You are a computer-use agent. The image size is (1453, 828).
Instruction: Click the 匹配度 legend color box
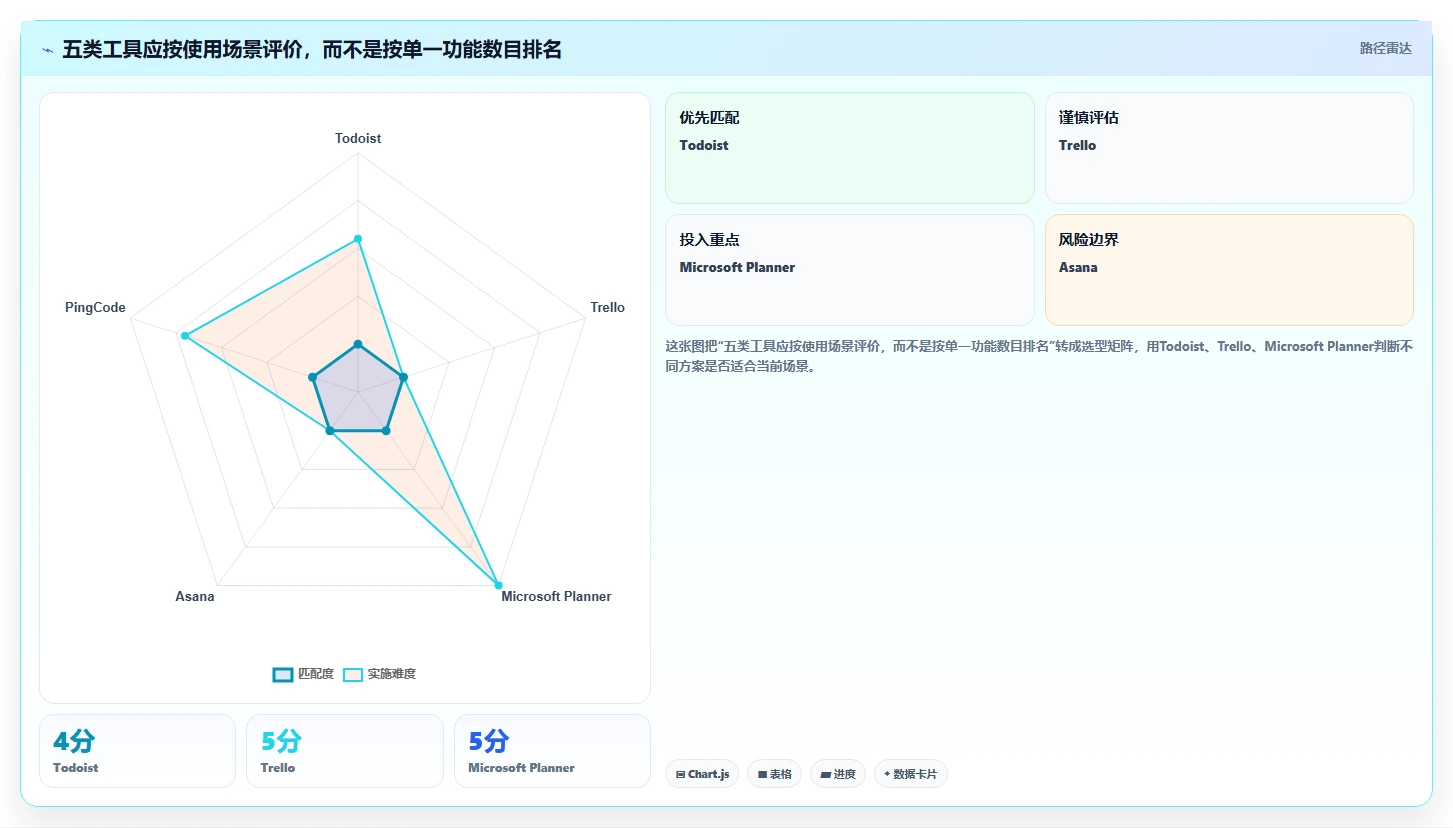[x=283, y=674]
